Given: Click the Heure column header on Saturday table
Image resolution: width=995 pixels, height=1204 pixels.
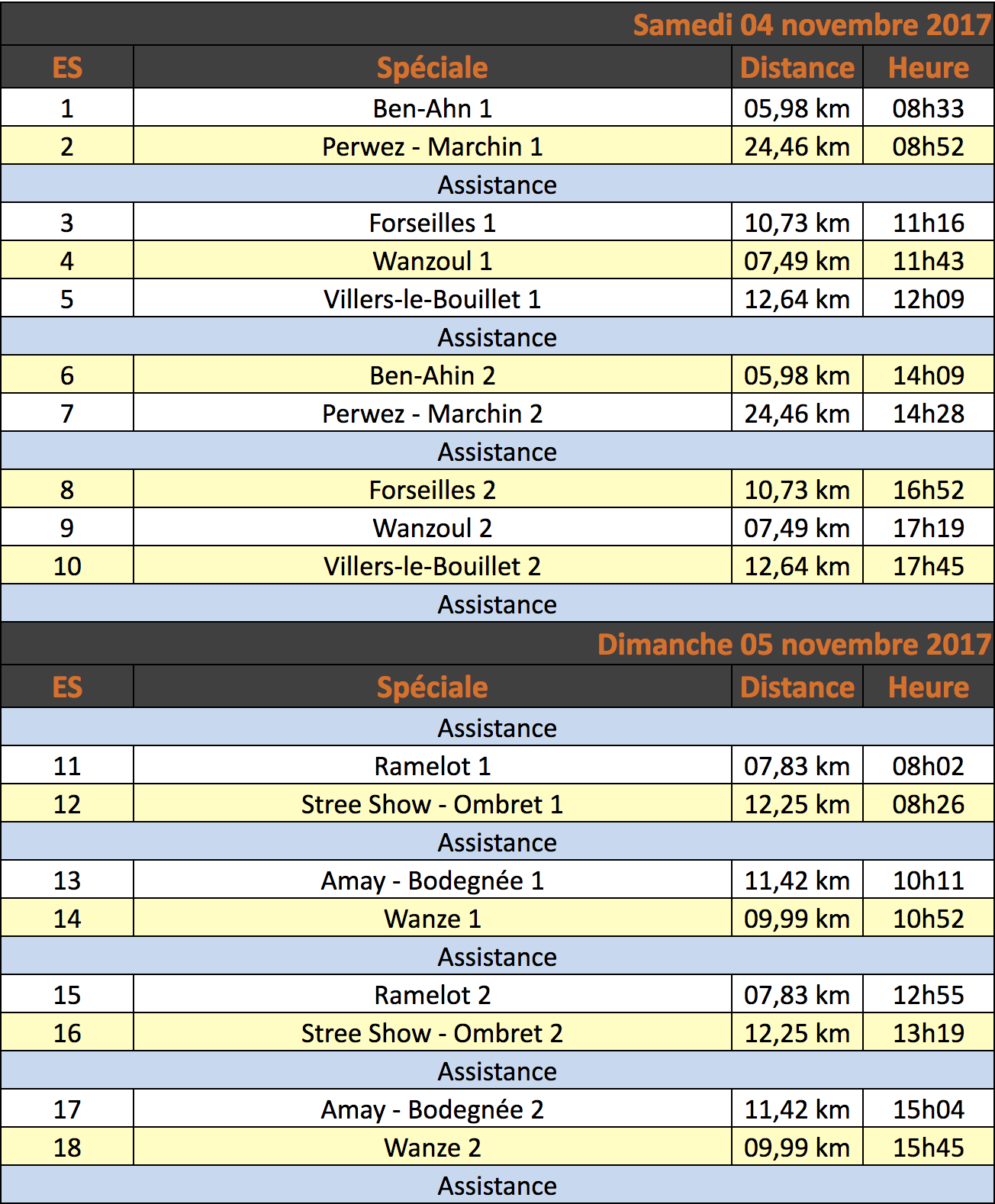Looking at the screenshot, I should 928,67.
